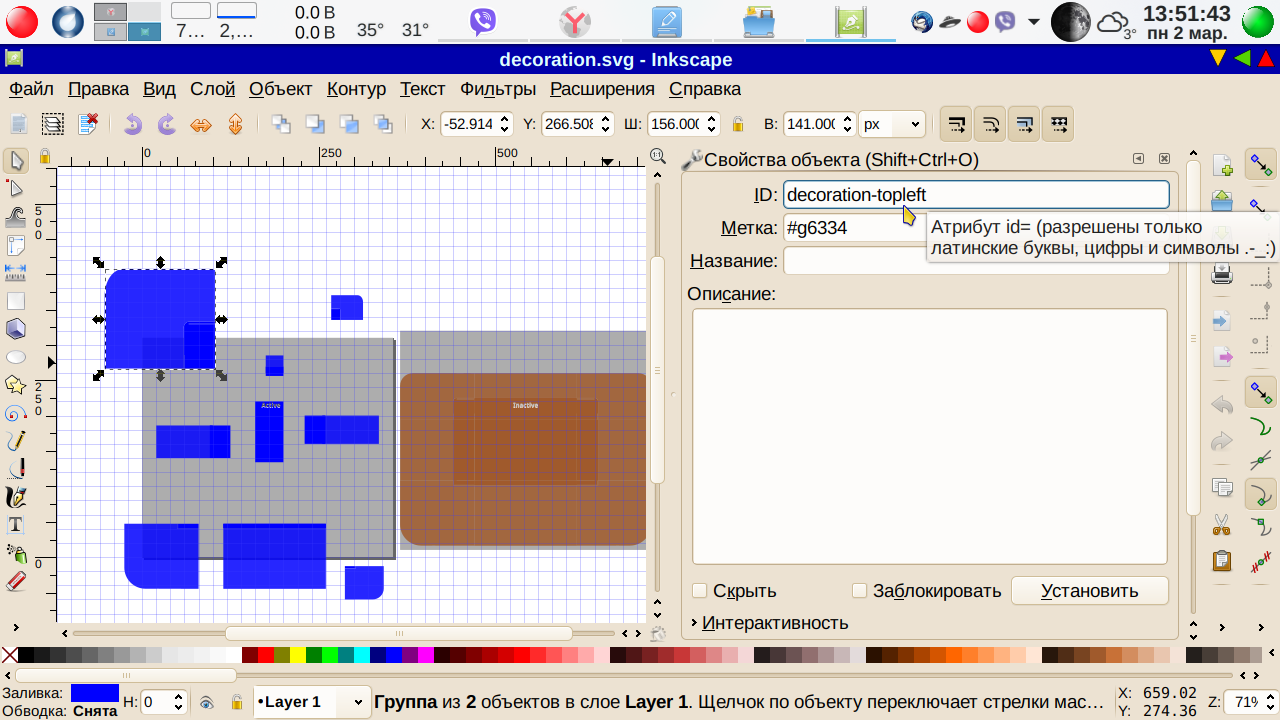The image size is (1280, 720).
Task: Rotate selection clockwise
Action: tap(167, 124)
